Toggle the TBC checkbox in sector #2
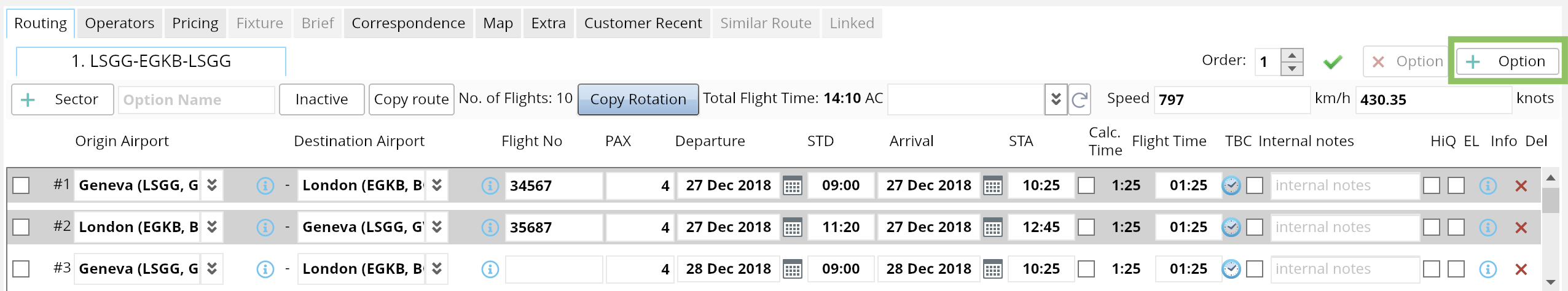Image resolution: width=1568 pixels, height=291 pixels. click(x=1255, y=227)
